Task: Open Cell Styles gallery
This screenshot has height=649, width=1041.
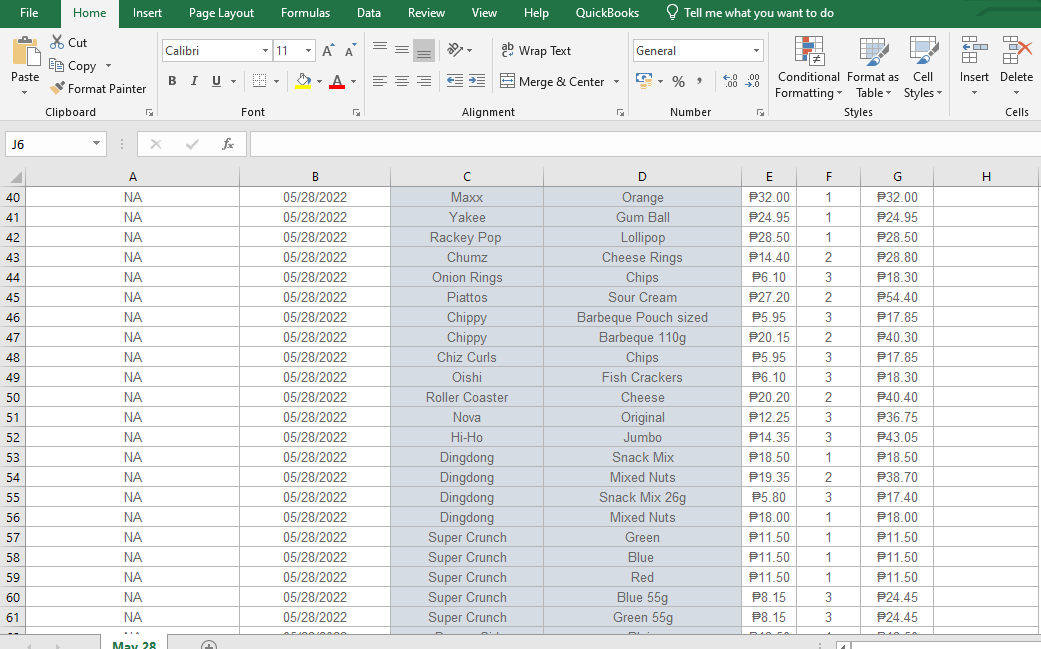Action: coord(923,68)
